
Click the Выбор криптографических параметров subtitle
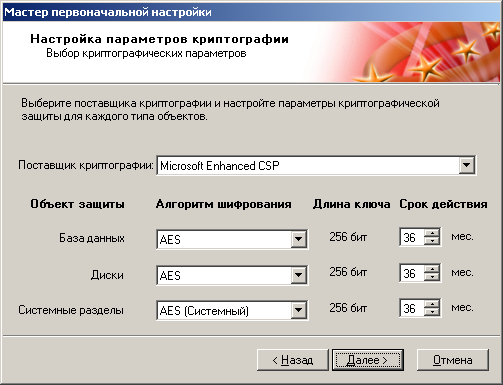146,53
